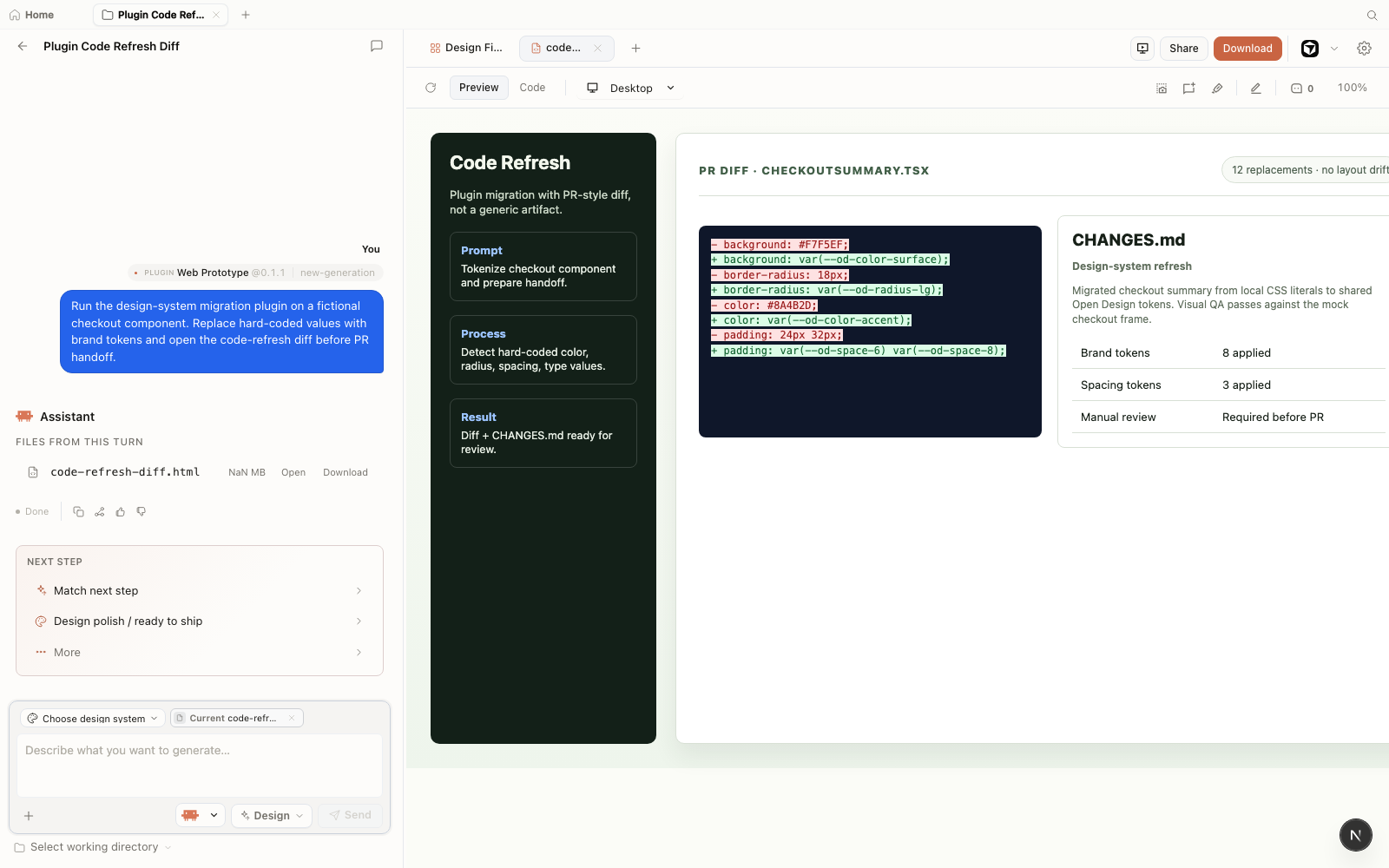Focus the Describe what you want input
The image size is (1389, 868).
[200, 766]
